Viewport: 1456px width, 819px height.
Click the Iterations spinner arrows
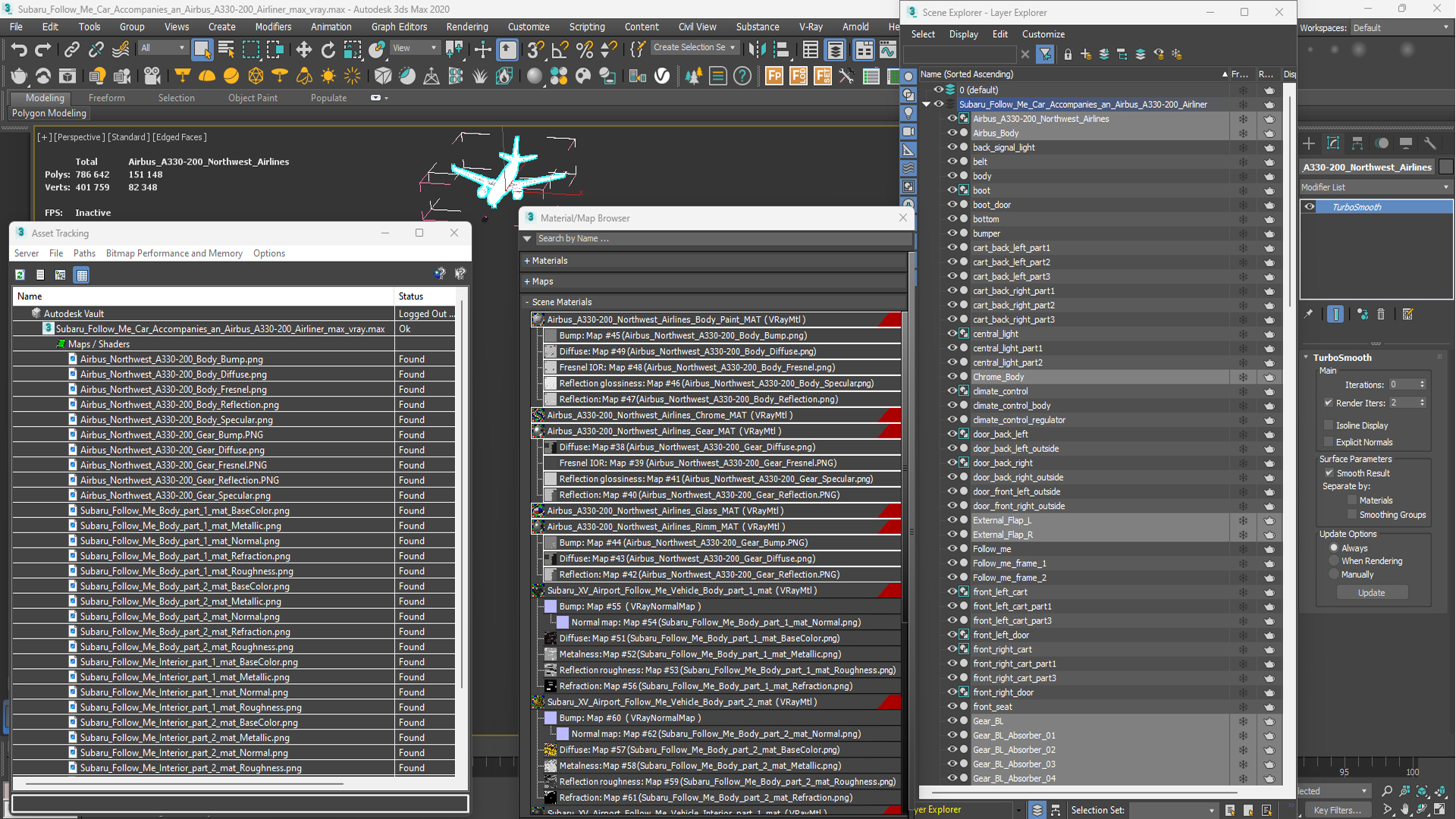pos(1422,384)
